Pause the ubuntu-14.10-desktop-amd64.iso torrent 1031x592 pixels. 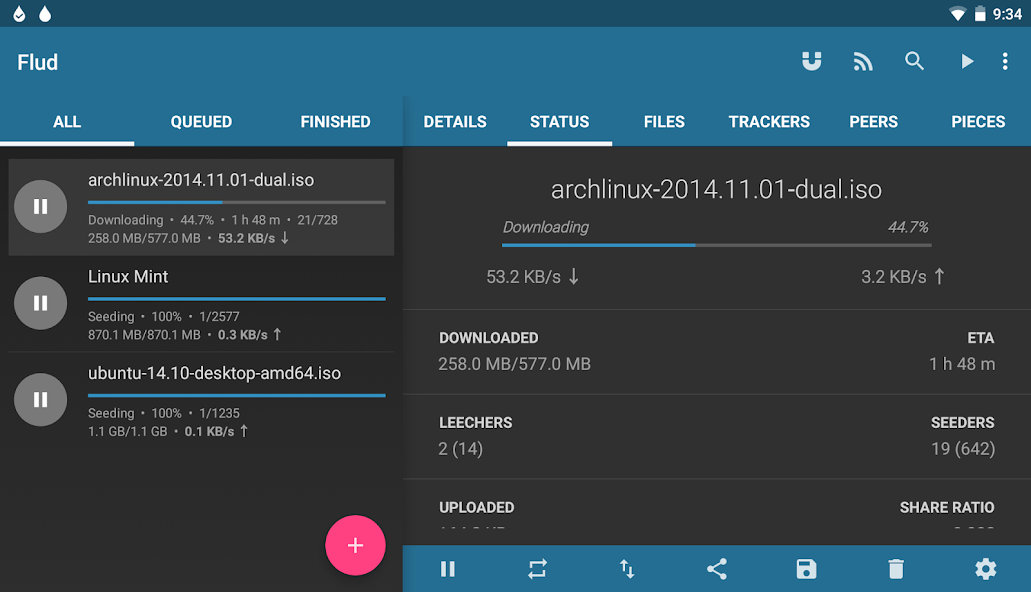(x=40, y=399)
